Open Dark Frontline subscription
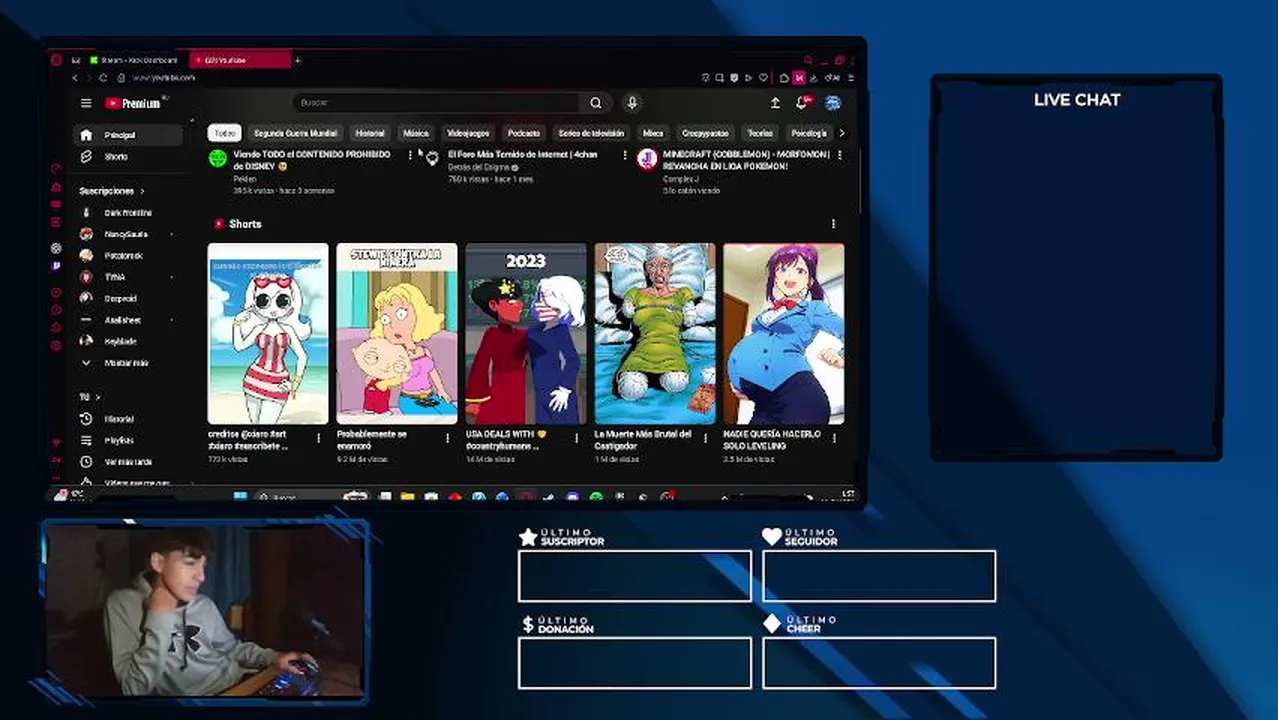 pos(128,213)
